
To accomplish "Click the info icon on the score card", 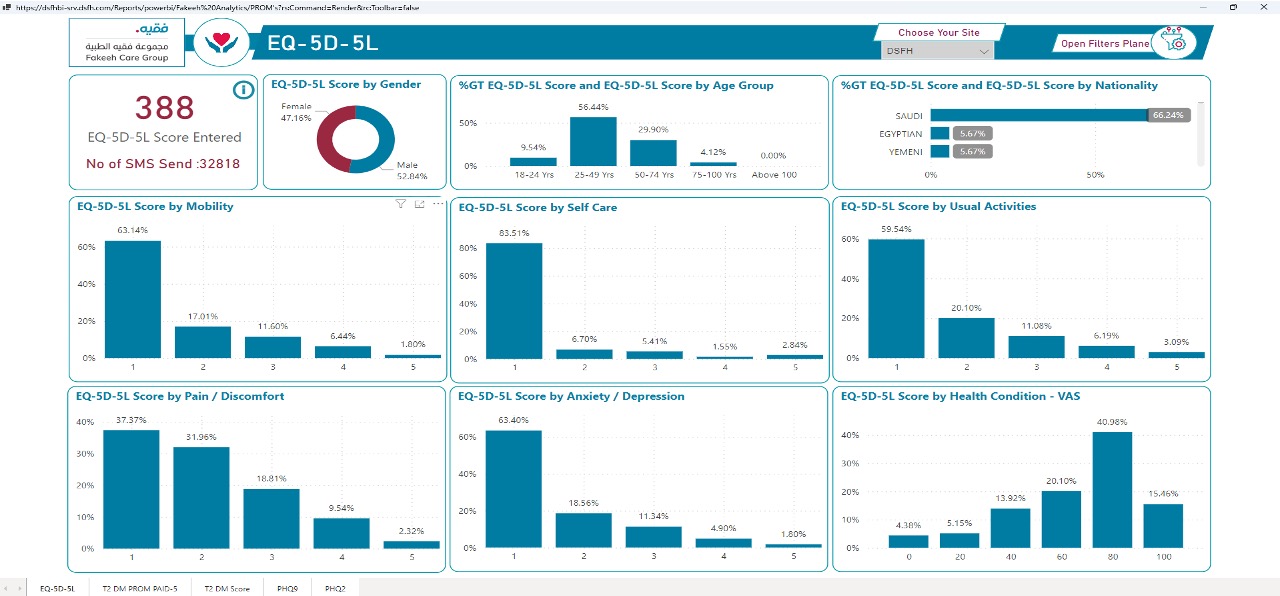I will [x=243, y=90].
